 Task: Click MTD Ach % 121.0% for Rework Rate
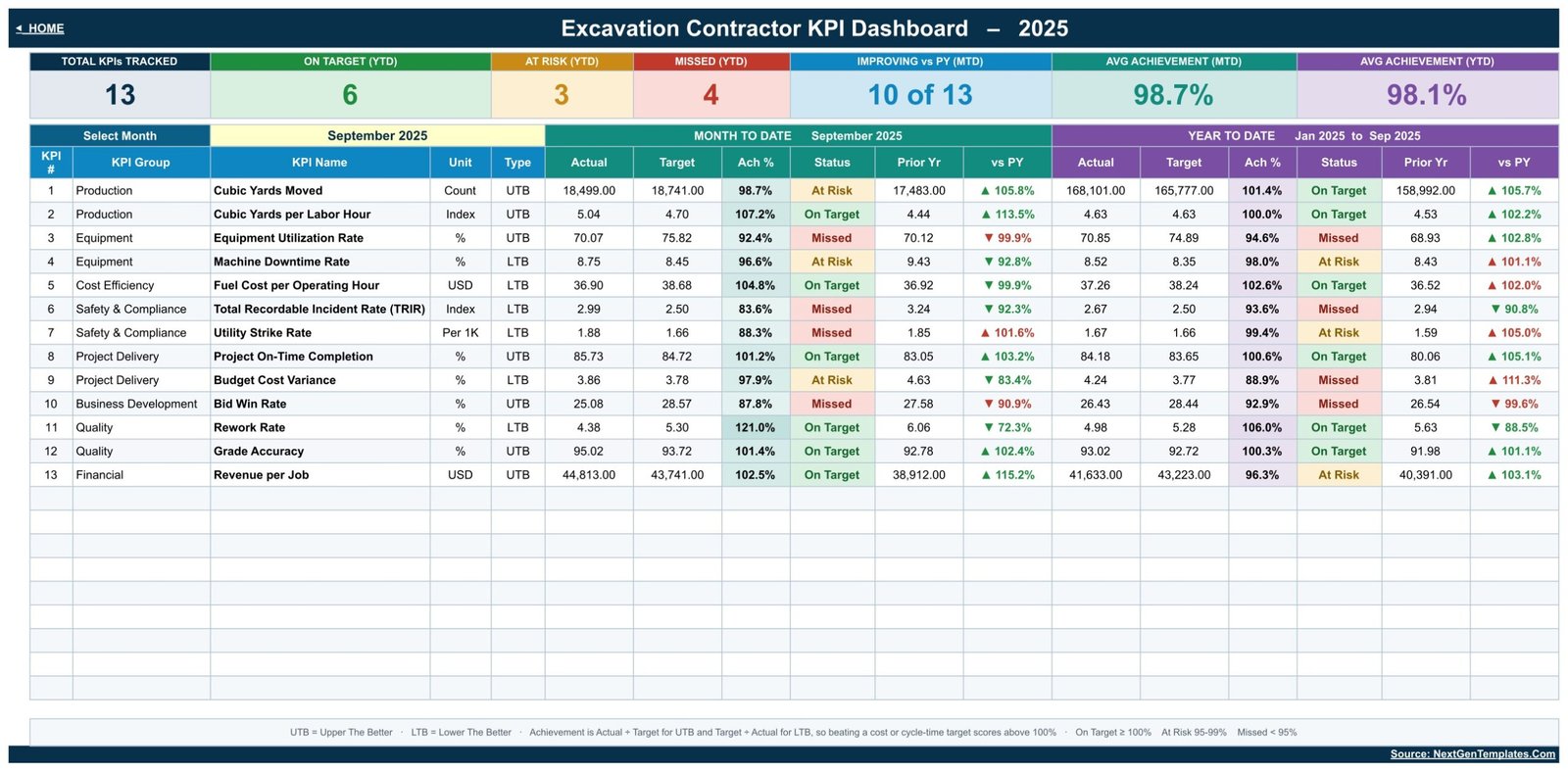[756, 427]
